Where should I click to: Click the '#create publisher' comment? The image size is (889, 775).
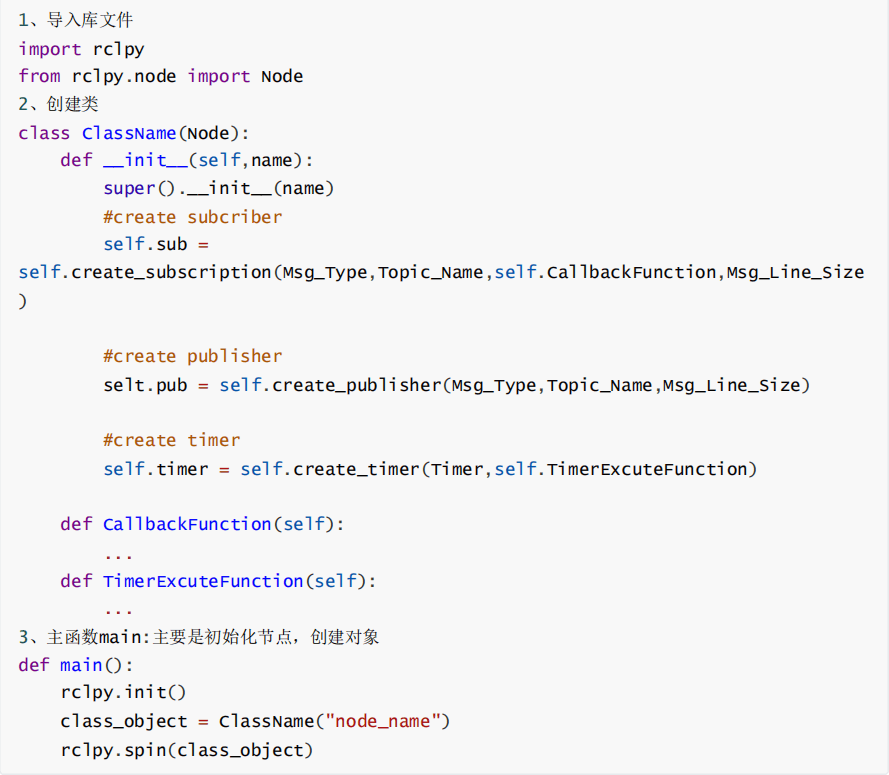(x=192, y=356)
